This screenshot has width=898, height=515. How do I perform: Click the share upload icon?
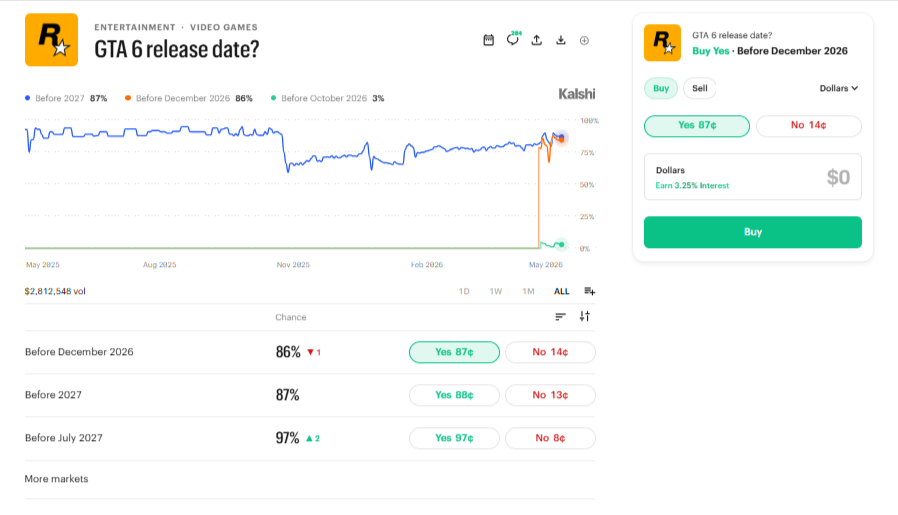tap(537, 40)
